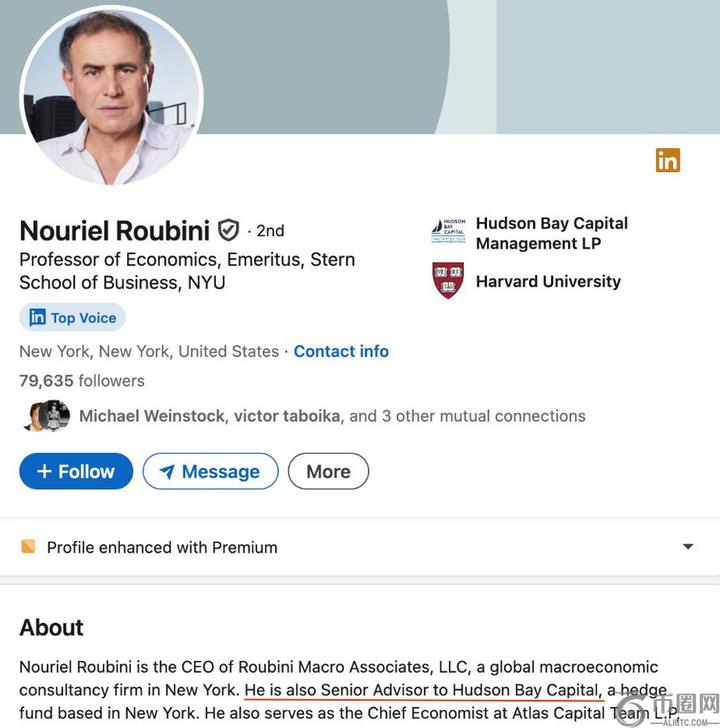720x728 pixels.
Task: Click the verification shield icon beside the name
Action: (x=229, y=231)
